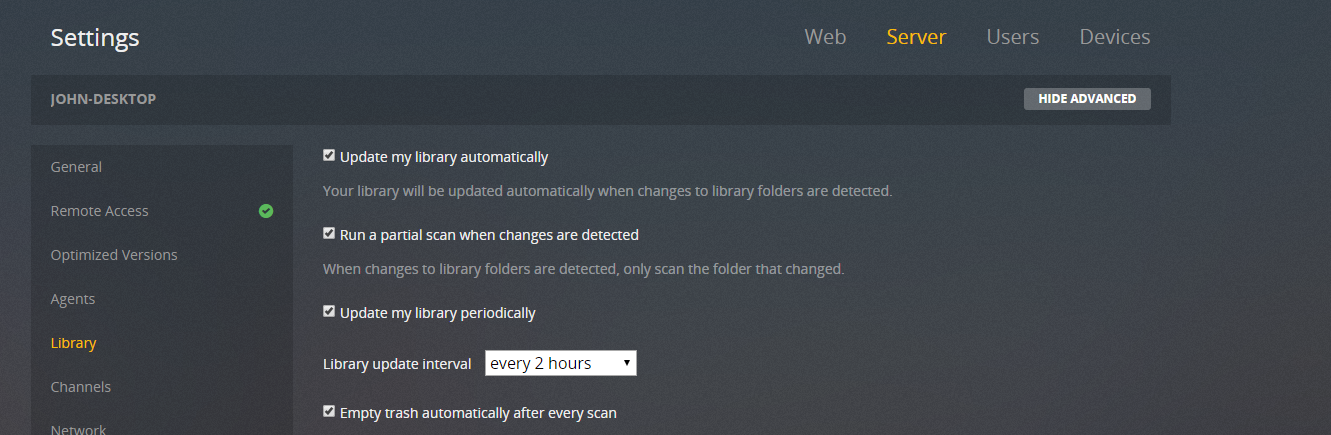
Task: Select the Library sidebar item
Action: 73,343
